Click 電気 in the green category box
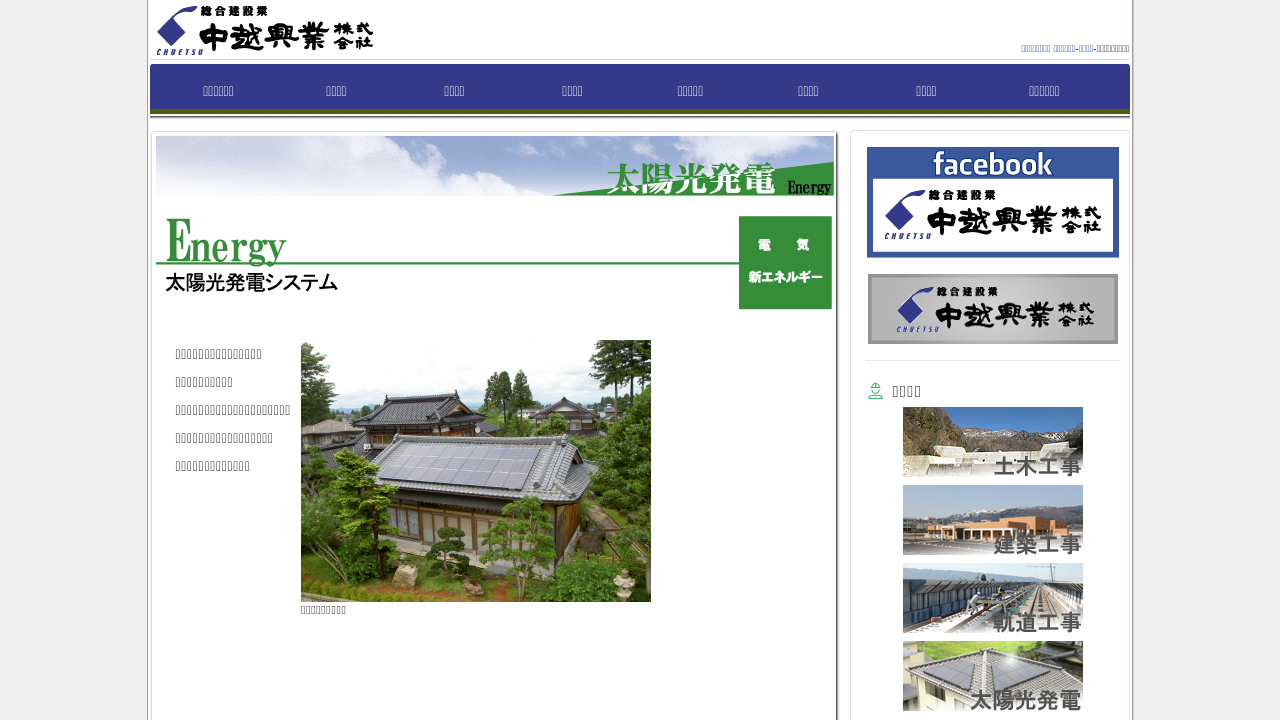 [783, 245]
